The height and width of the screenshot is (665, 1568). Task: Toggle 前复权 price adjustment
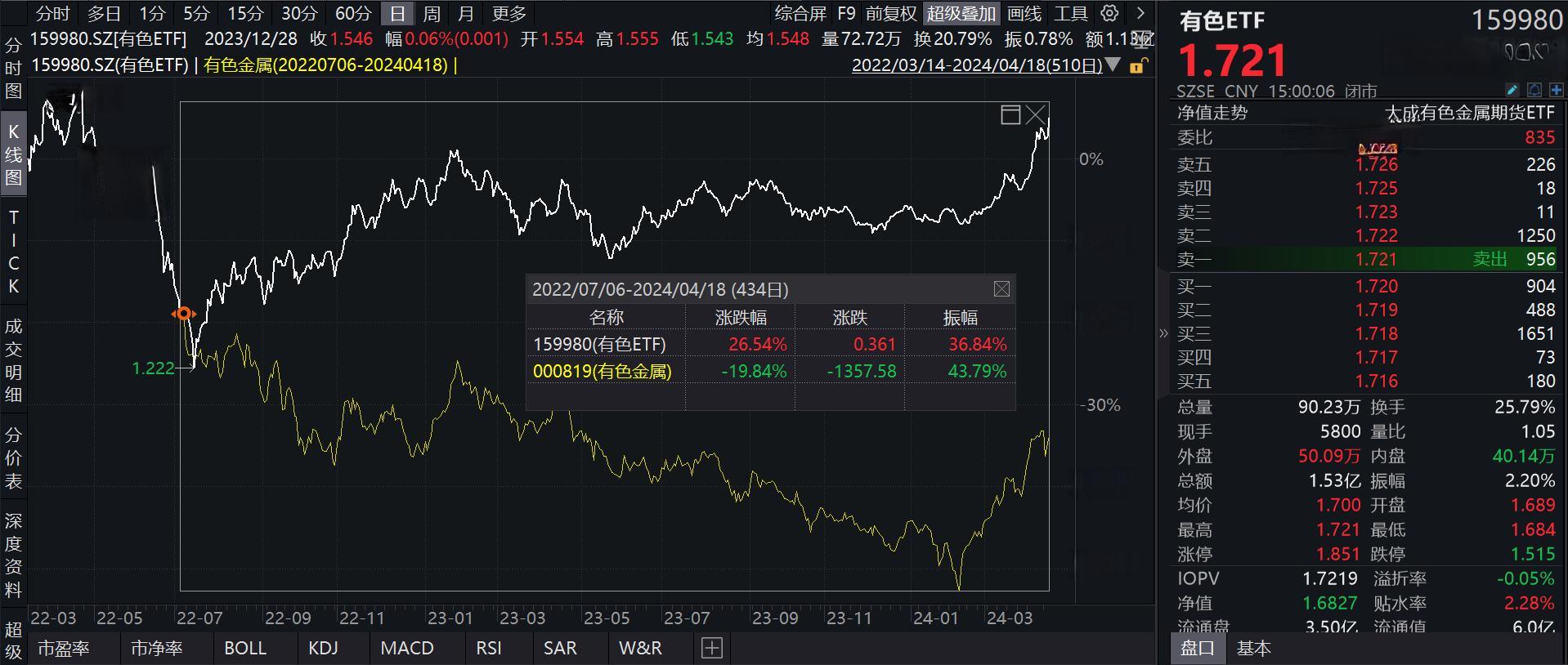coord(891,14)
